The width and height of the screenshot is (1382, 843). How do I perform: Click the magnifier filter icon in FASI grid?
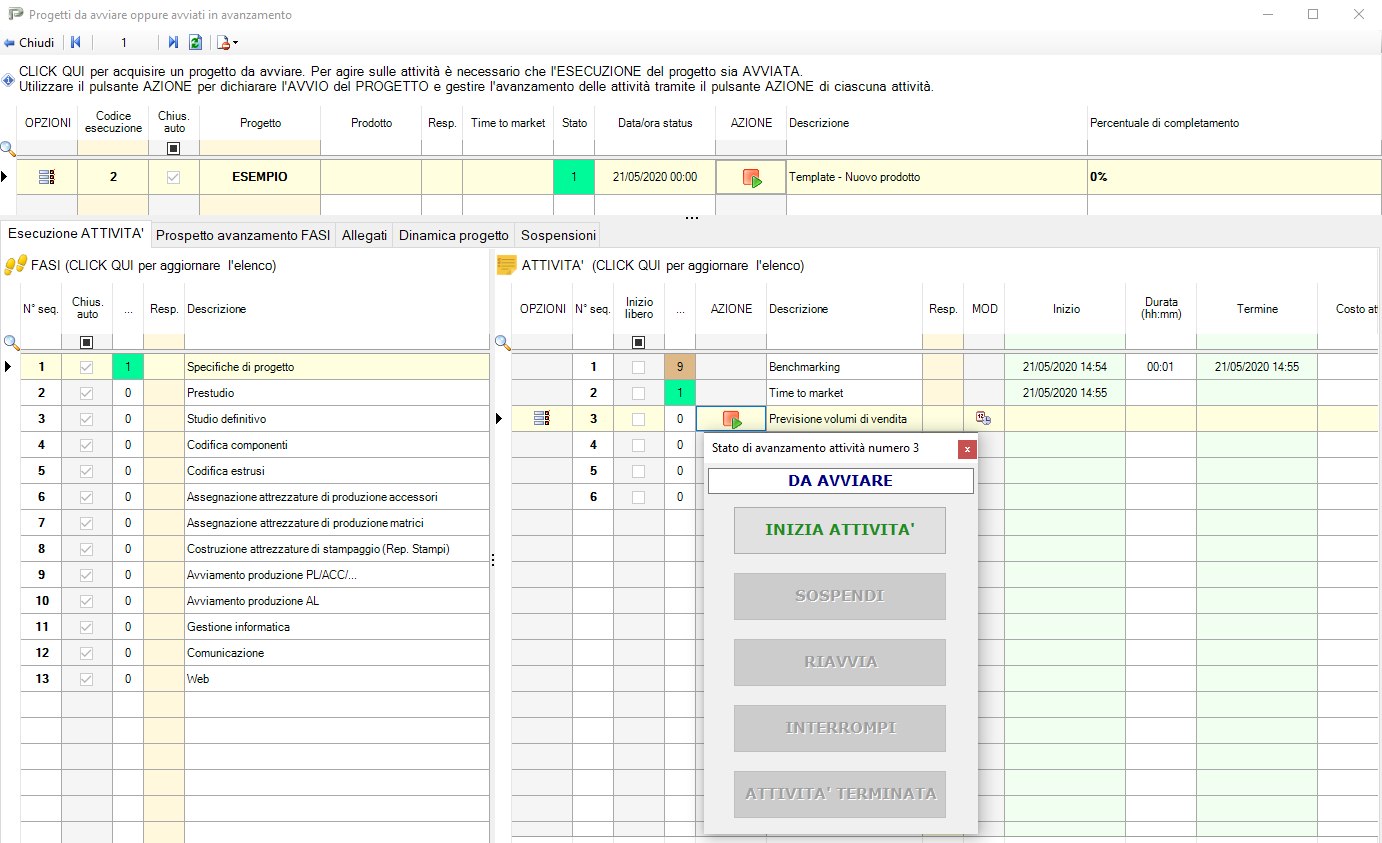tap(11, 342)
